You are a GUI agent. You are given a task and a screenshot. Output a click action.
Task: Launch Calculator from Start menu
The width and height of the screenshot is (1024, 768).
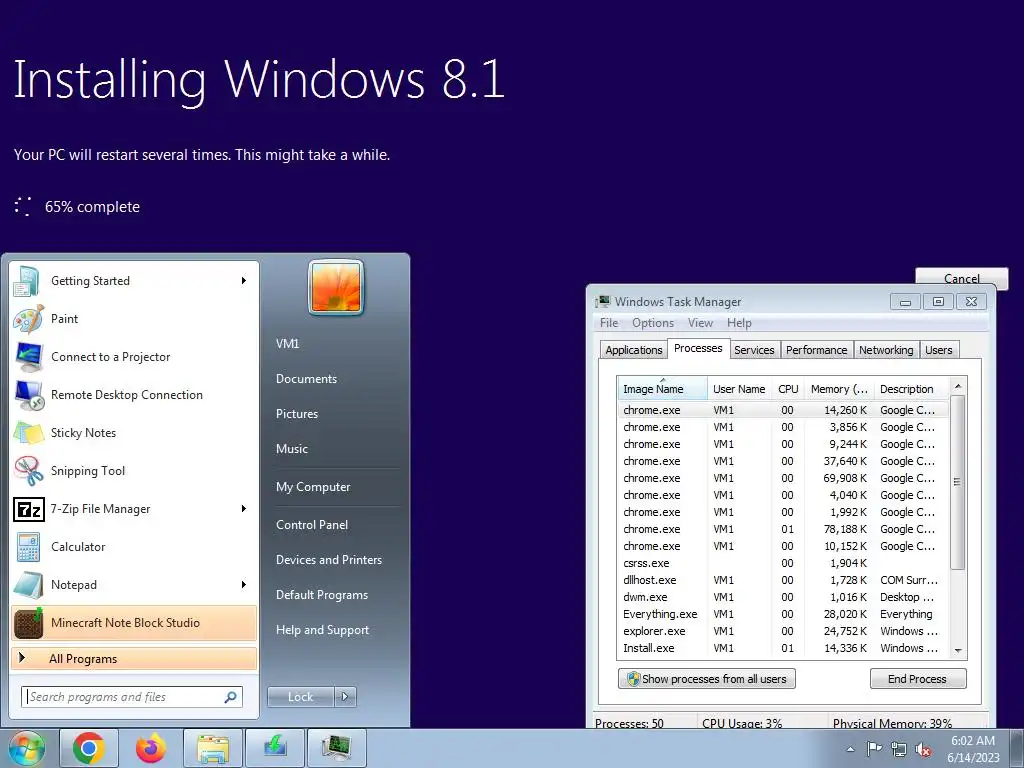134,547
